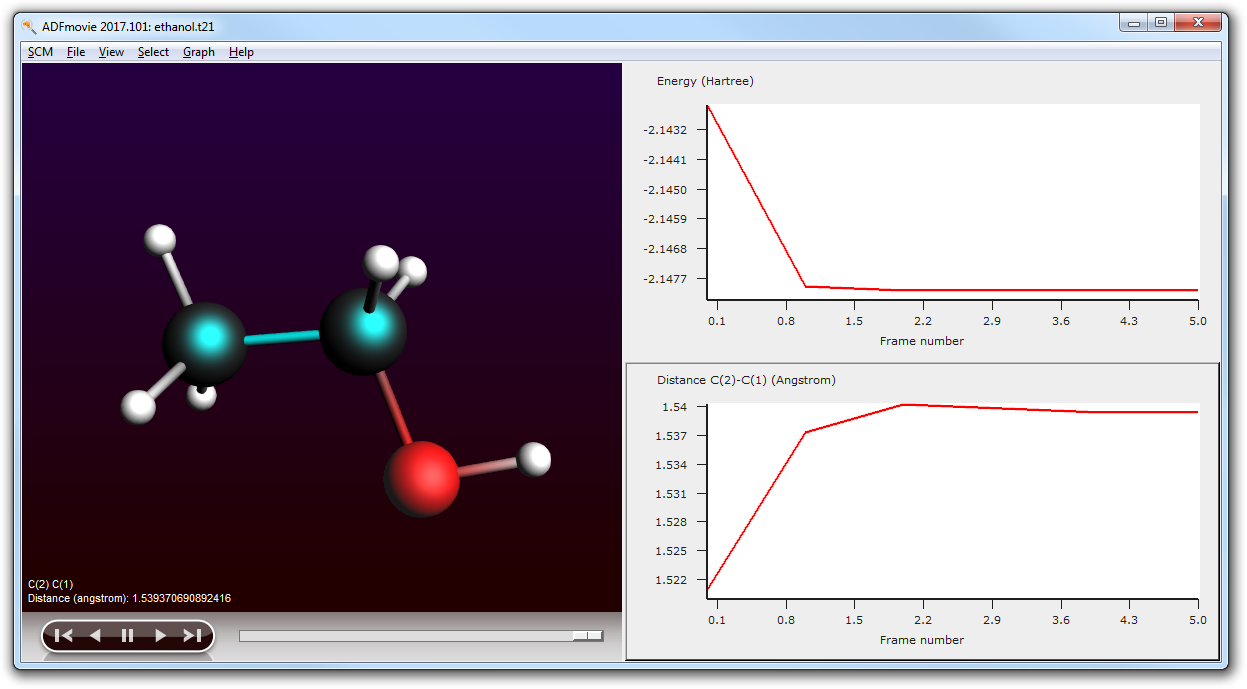1247x689 pixels.
Task: Open the Select menu
Action: click(153, 52)
